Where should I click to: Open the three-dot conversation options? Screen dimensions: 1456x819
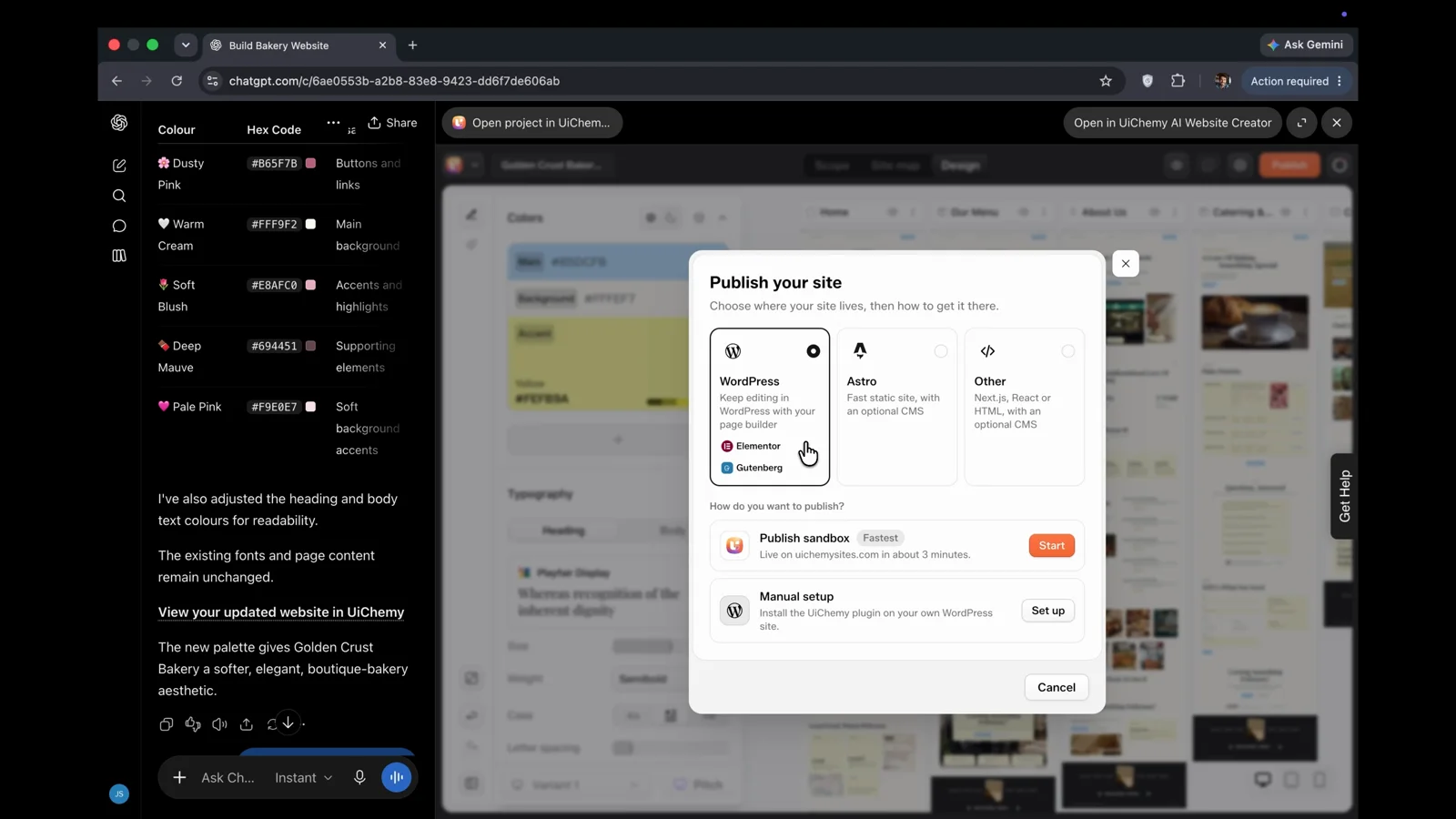point(333,123)
